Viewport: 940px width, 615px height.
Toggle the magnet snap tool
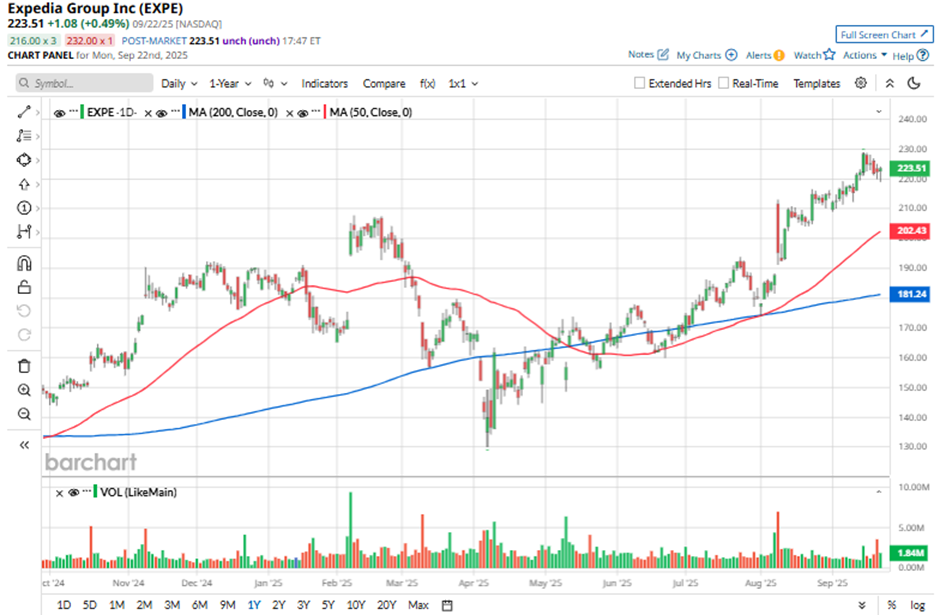click(x=24, y=263)
